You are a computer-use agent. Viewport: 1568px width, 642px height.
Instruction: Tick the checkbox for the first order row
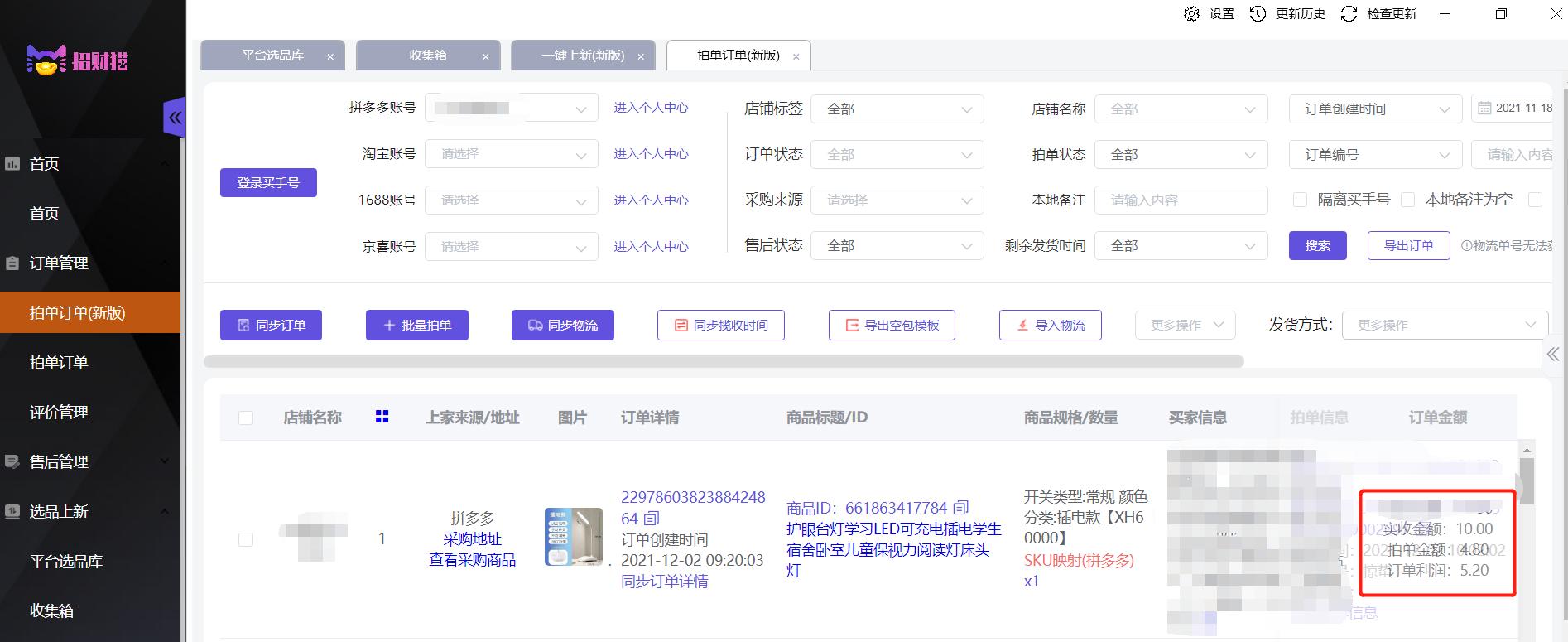click(245, 539)
